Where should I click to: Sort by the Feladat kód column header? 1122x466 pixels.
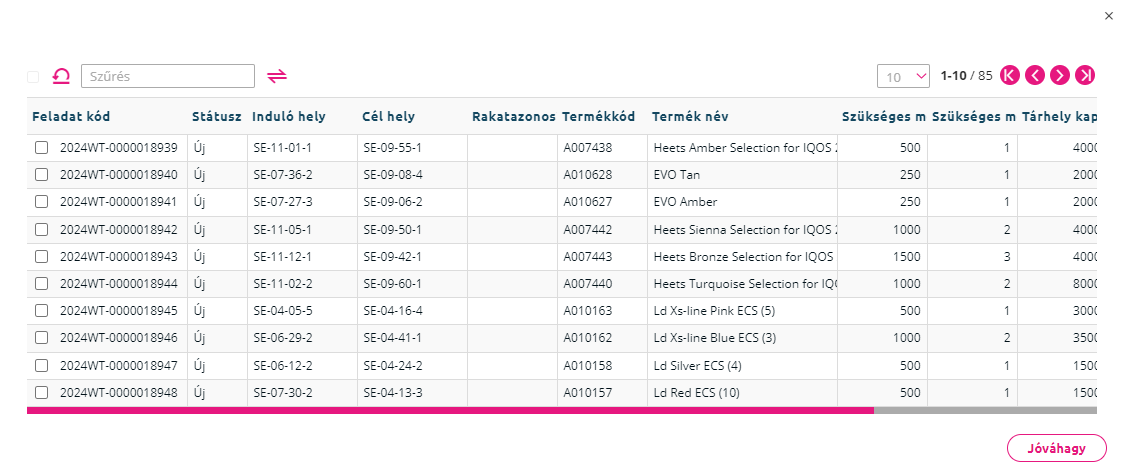pos(72,117)
